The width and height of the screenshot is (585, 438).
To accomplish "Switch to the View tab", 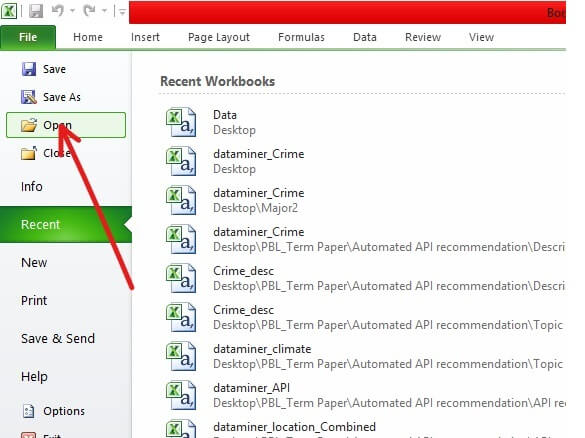I will (x=482, y=37).
